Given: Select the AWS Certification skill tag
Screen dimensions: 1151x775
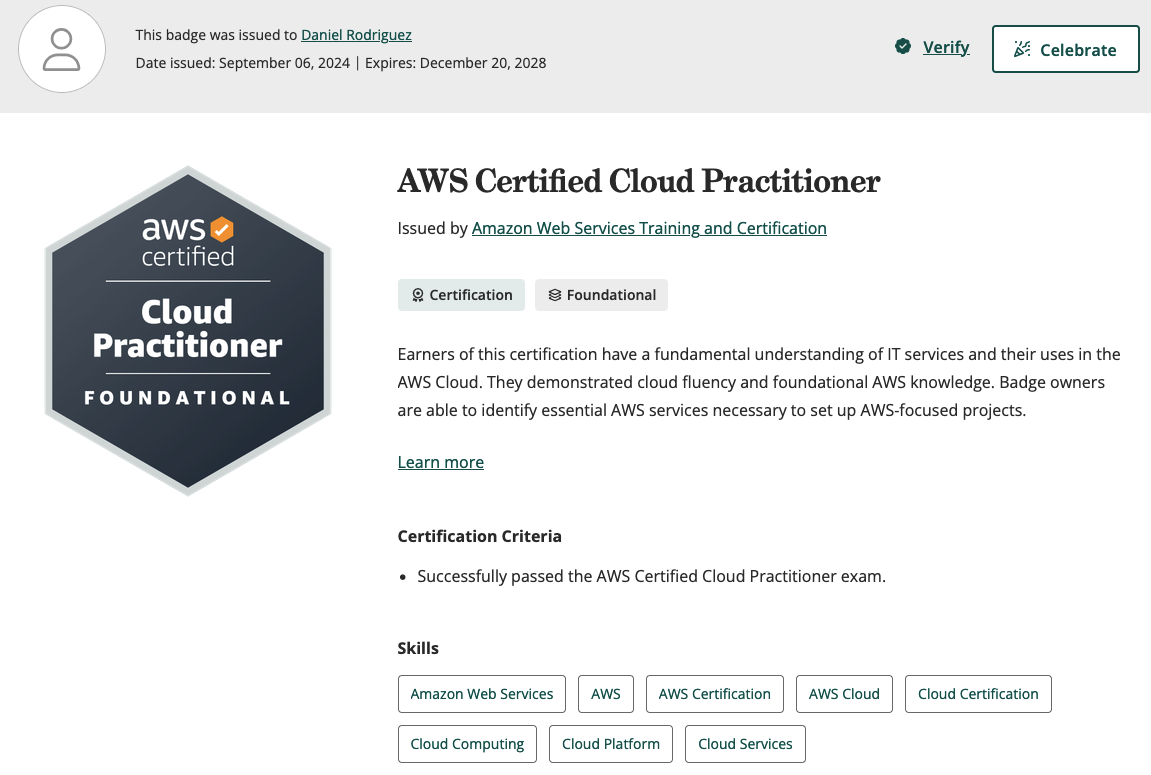Looking at the screenshot, I should click(x=714, y=694).
